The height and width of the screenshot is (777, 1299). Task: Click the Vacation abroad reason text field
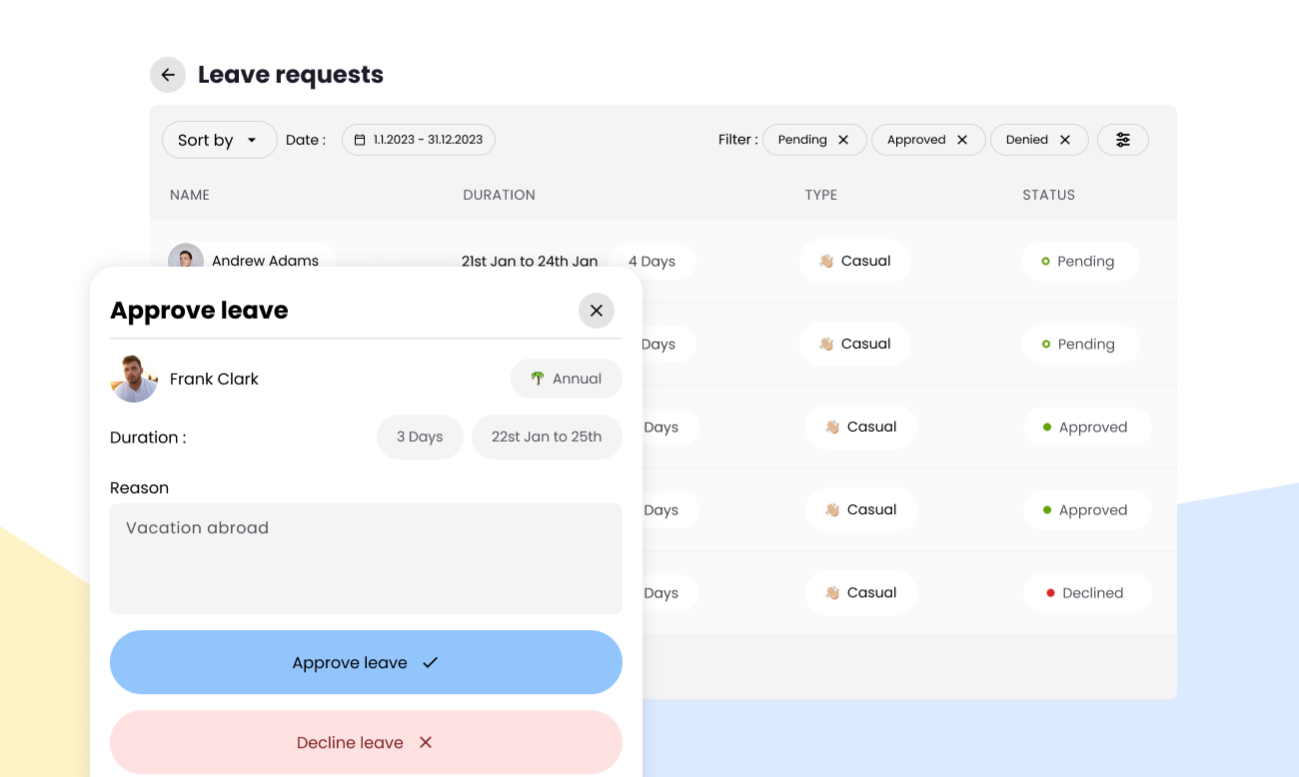coord(366,557)
